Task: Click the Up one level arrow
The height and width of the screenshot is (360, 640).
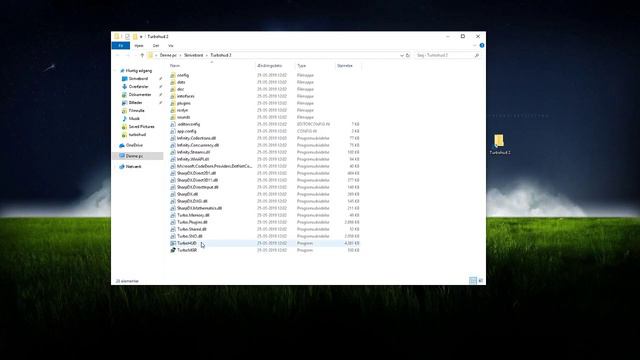Action: point(142,55)
